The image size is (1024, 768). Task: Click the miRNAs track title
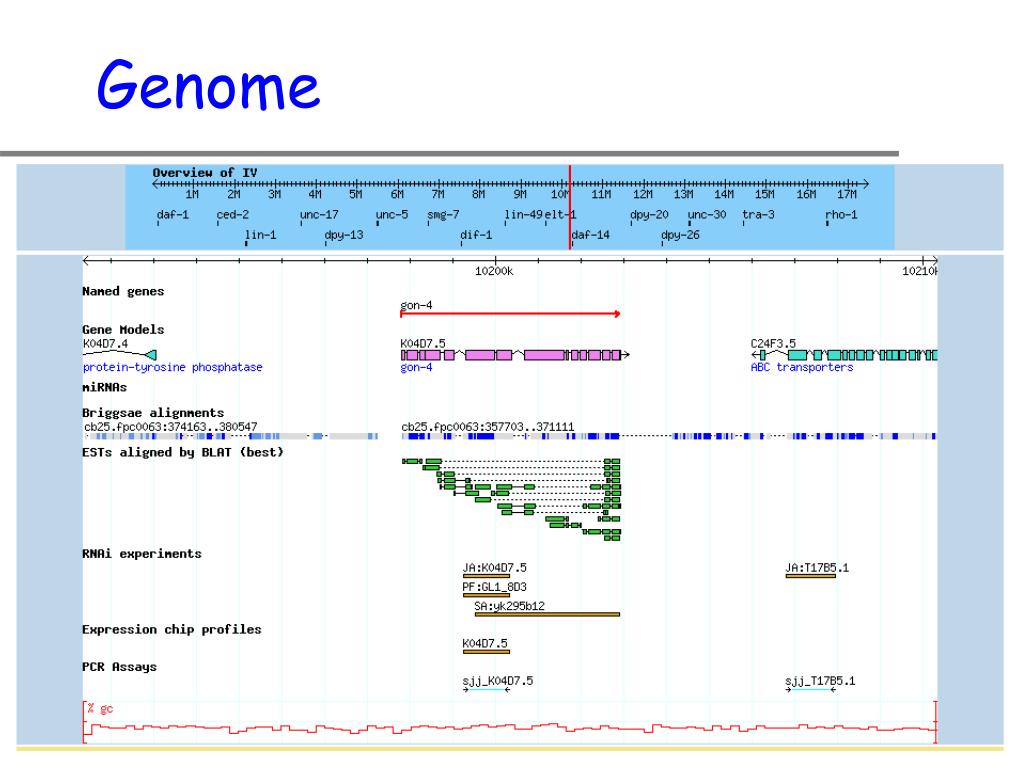click(x=104, y=387)
